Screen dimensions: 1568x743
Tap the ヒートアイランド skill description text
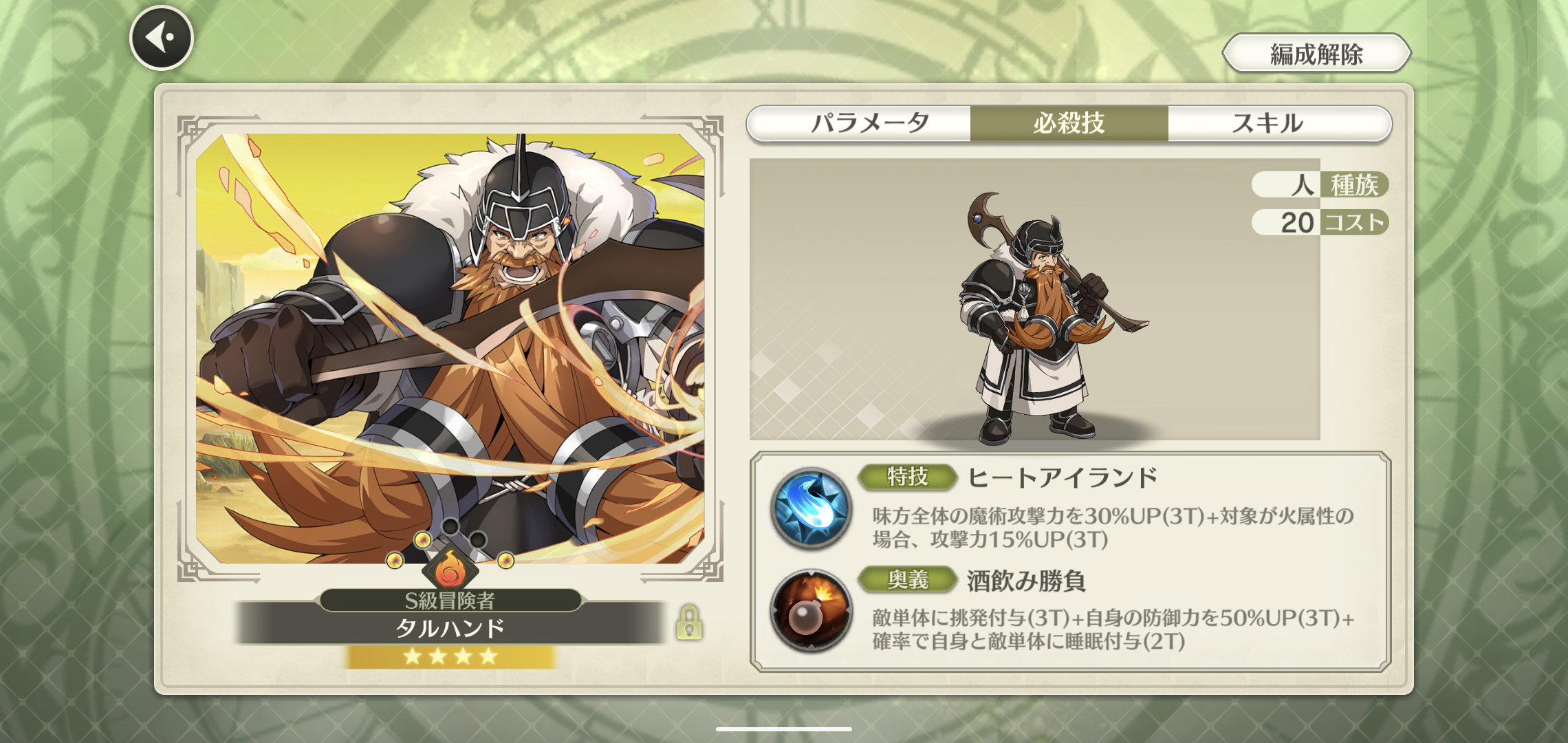point(1113,527)
